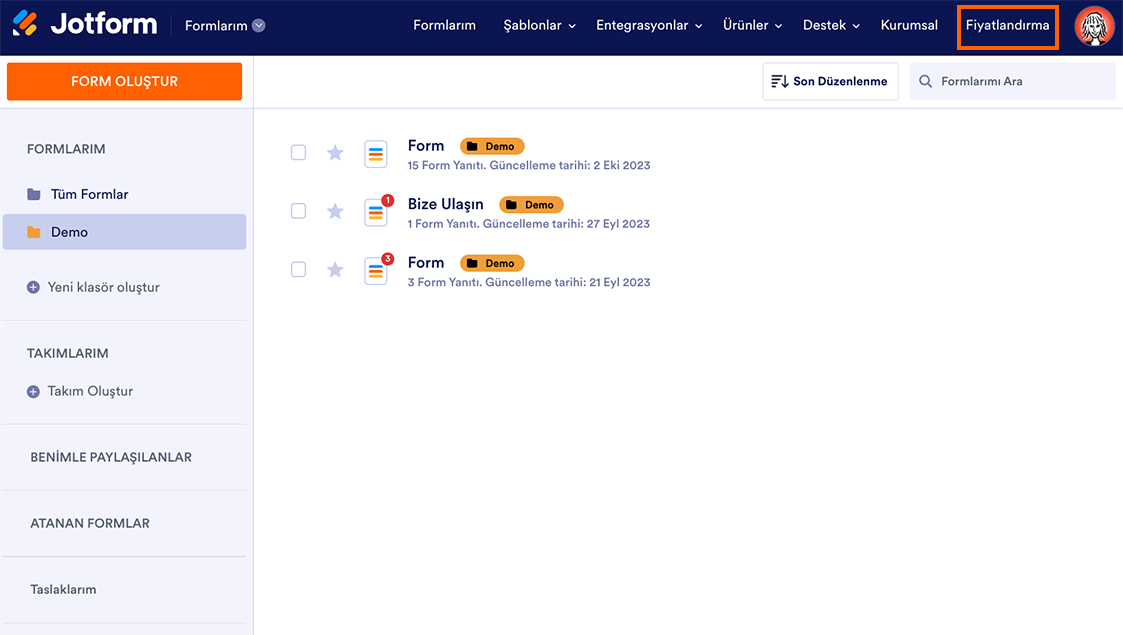
Task: Go to Fiyatlandırma page
Action: 1007,26
